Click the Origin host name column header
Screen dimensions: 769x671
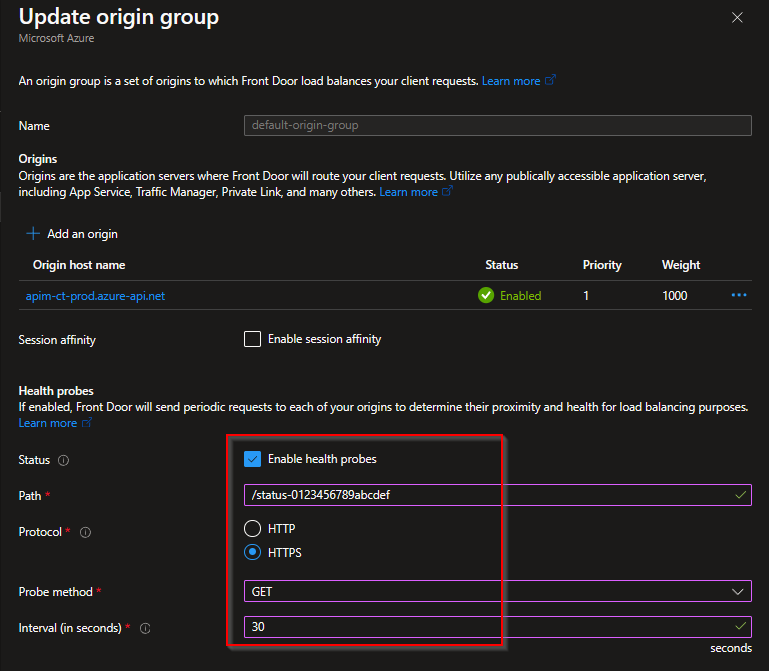pos(79,265)
